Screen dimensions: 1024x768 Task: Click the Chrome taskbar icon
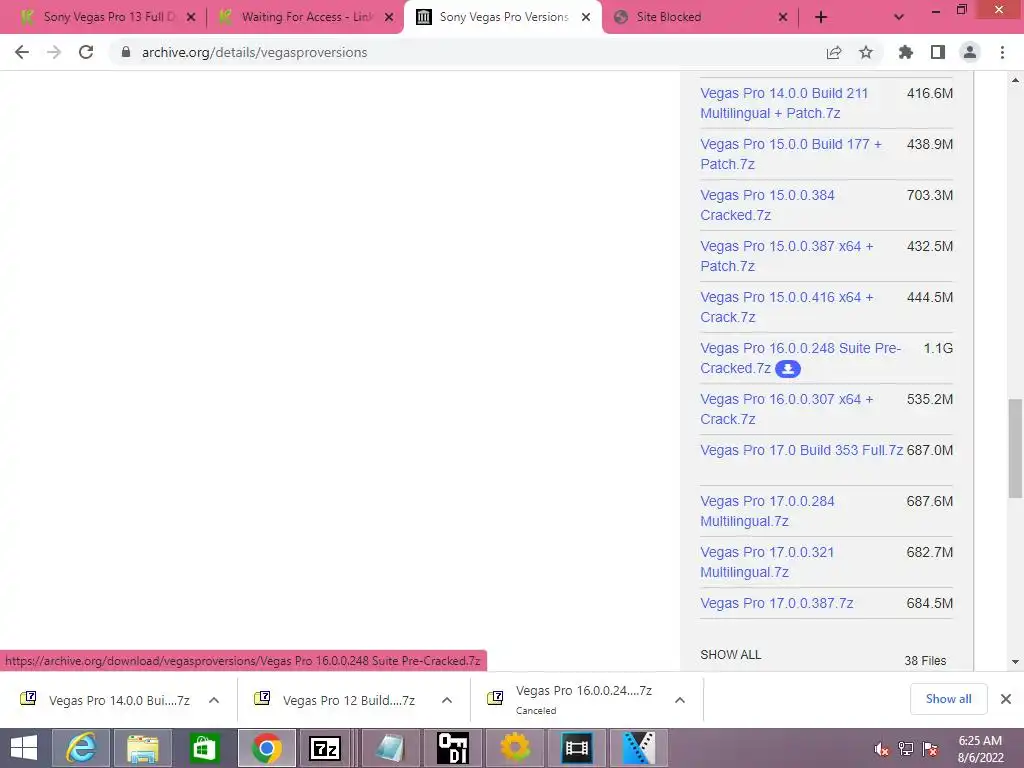point(266,748)
